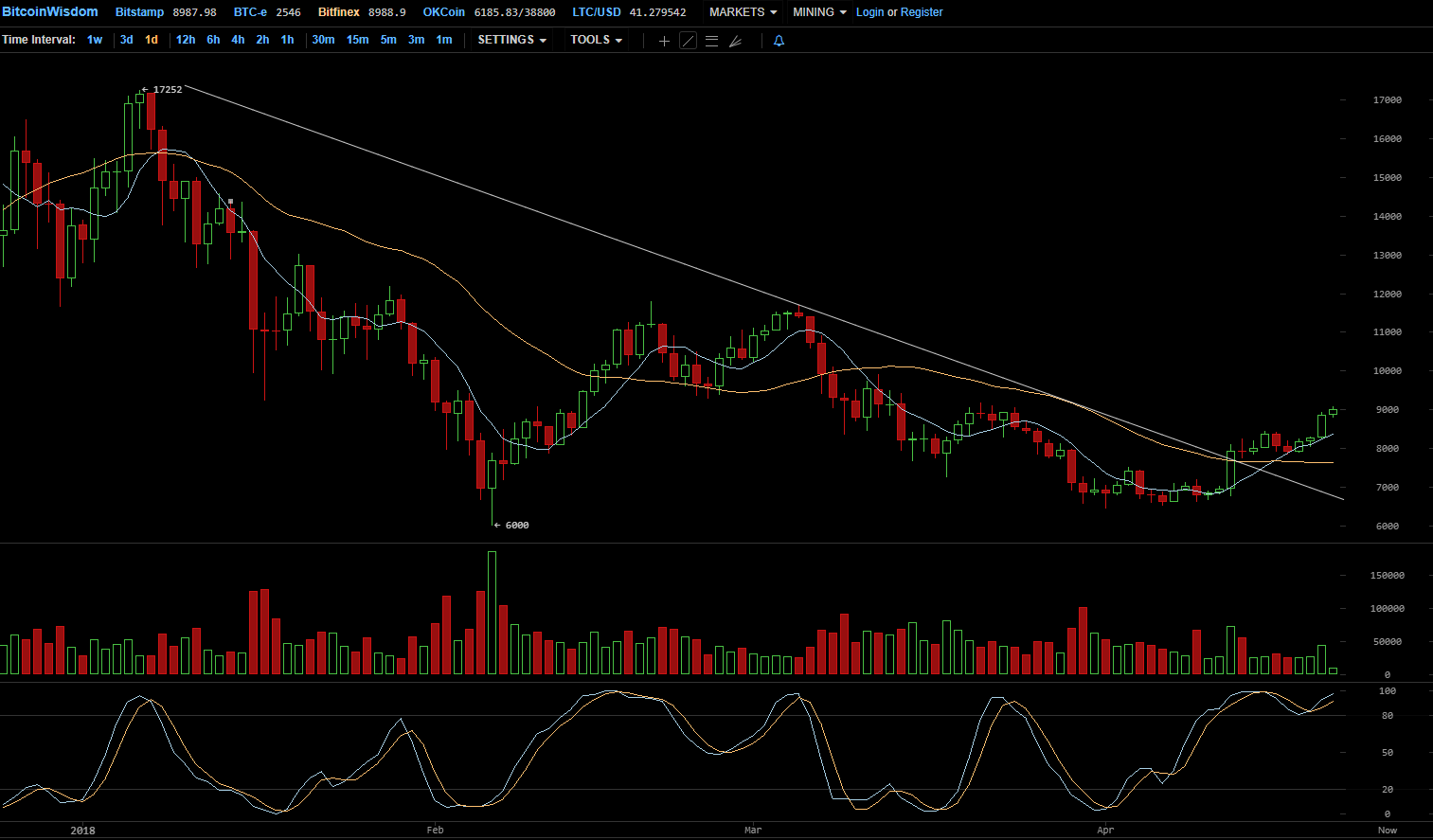
Task: Expand the MINING dropdown
Action: click(x=819, y=12)
